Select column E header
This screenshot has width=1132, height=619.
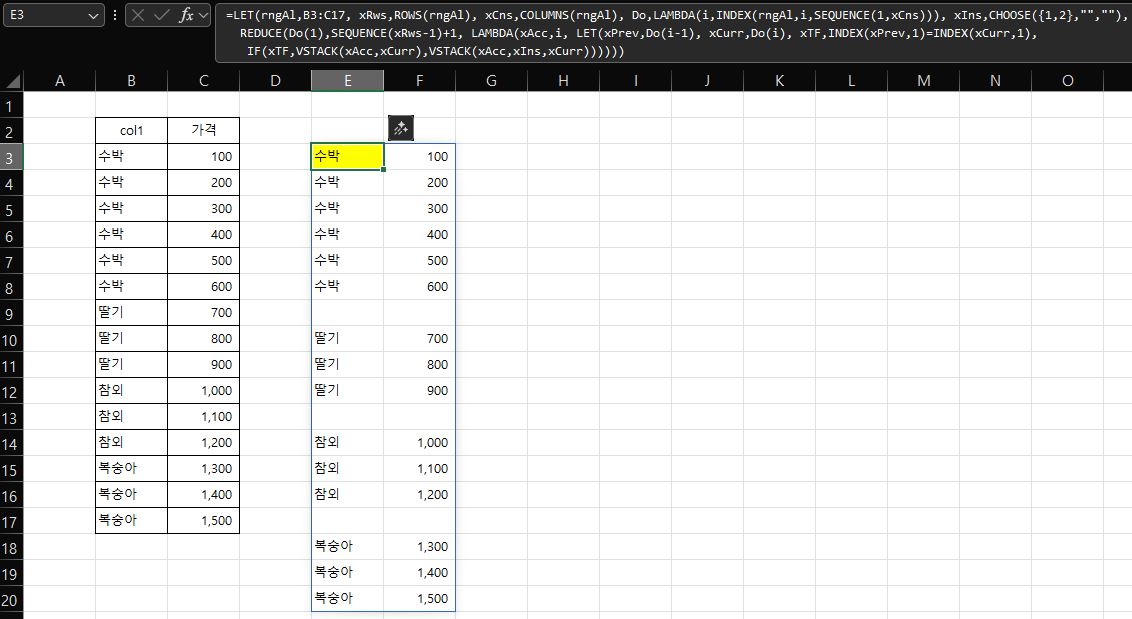(x=347, y=81)
